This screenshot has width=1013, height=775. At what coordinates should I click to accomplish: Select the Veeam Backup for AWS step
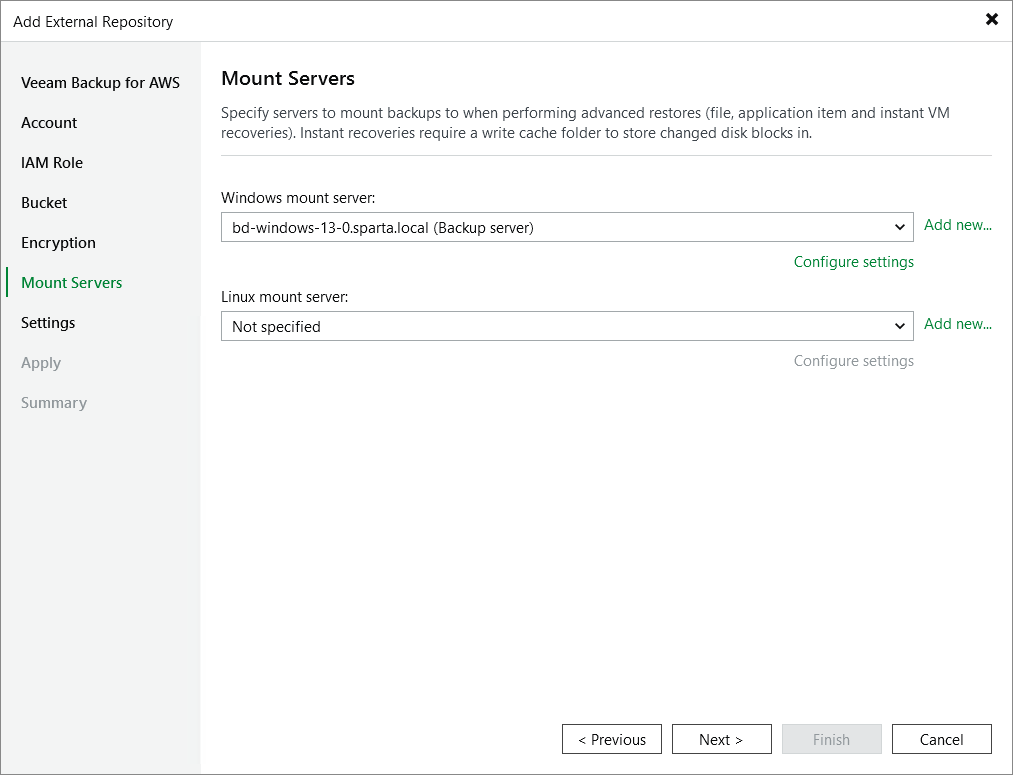[100, 82]
